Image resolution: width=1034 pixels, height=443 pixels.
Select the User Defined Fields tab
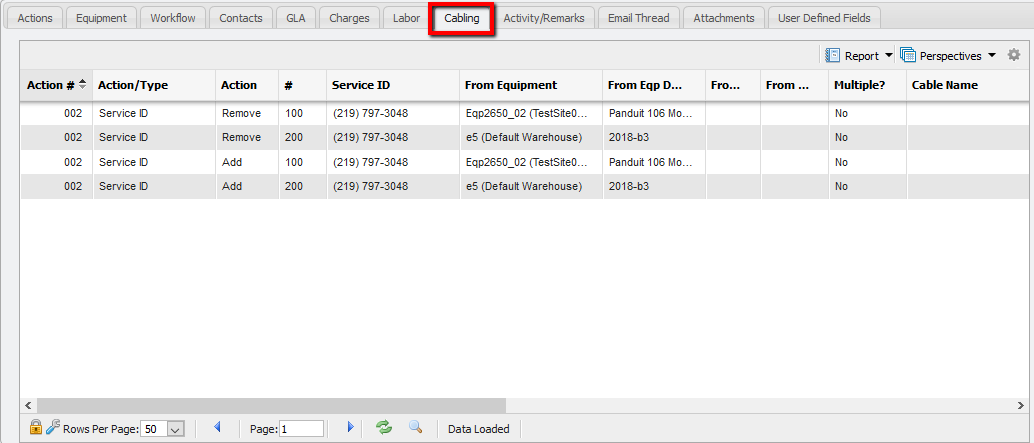point(825,18)
